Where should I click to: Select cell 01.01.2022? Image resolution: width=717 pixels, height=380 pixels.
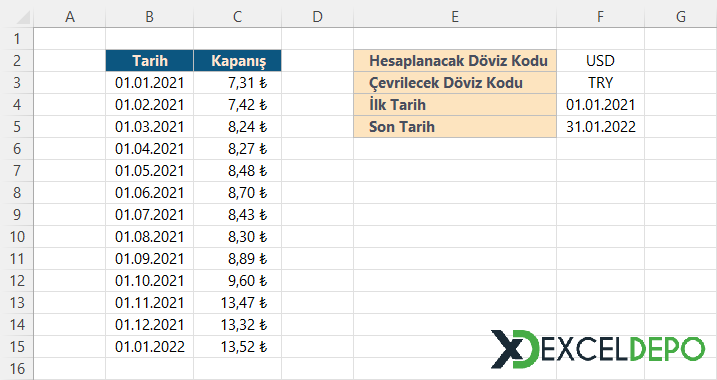[150, 346]
